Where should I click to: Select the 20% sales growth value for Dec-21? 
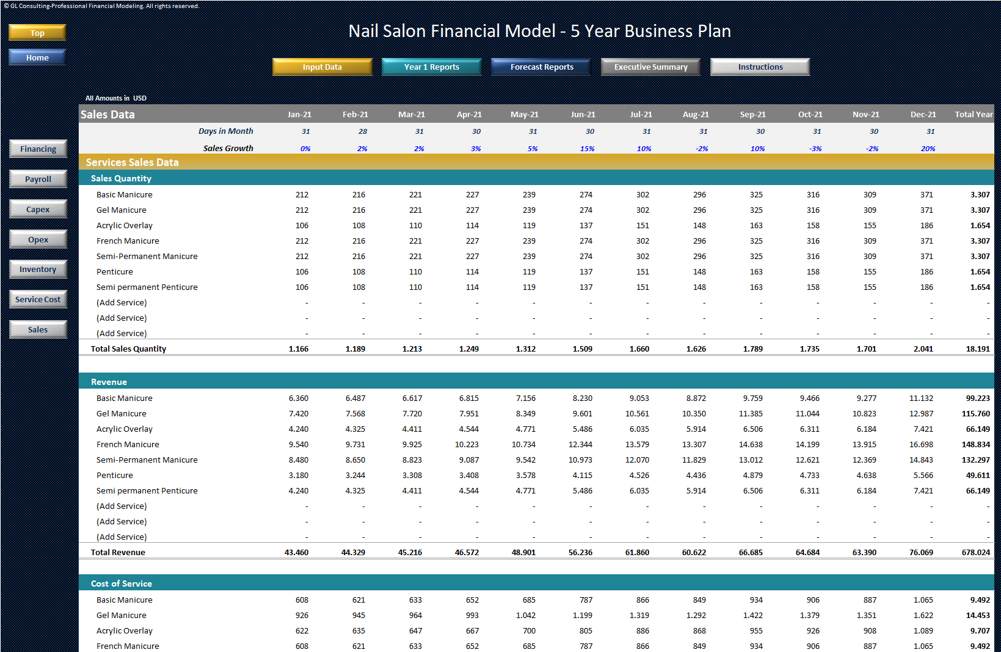click(928, 149)
